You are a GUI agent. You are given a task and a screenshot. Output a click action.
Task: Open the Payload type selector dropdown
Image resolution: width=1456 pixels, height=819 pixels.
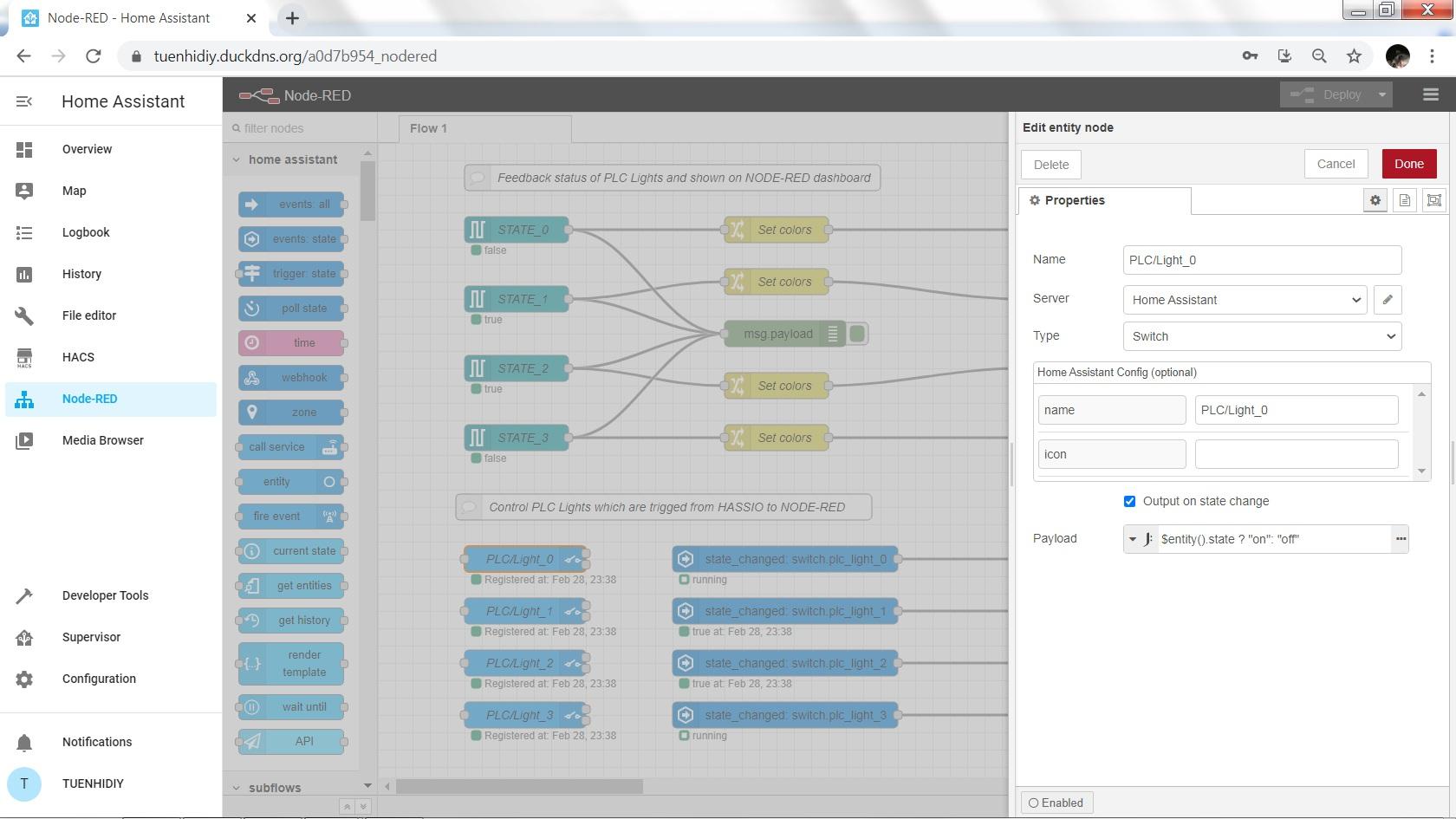click(x=1141, y=539)
